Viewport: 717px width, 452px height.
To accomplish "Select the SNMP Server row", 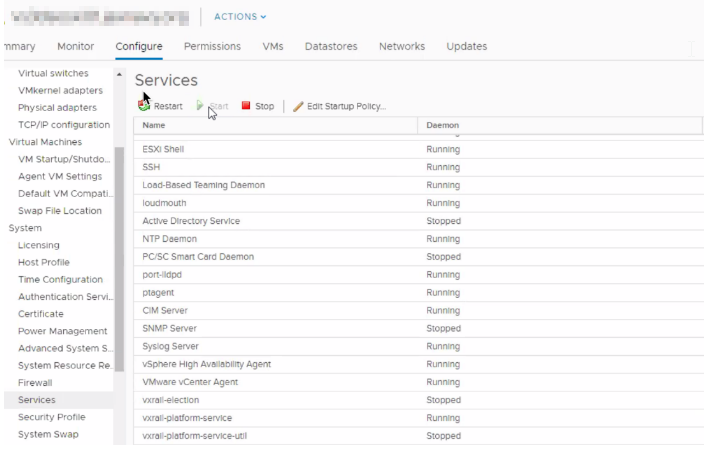I will (418, 328).
